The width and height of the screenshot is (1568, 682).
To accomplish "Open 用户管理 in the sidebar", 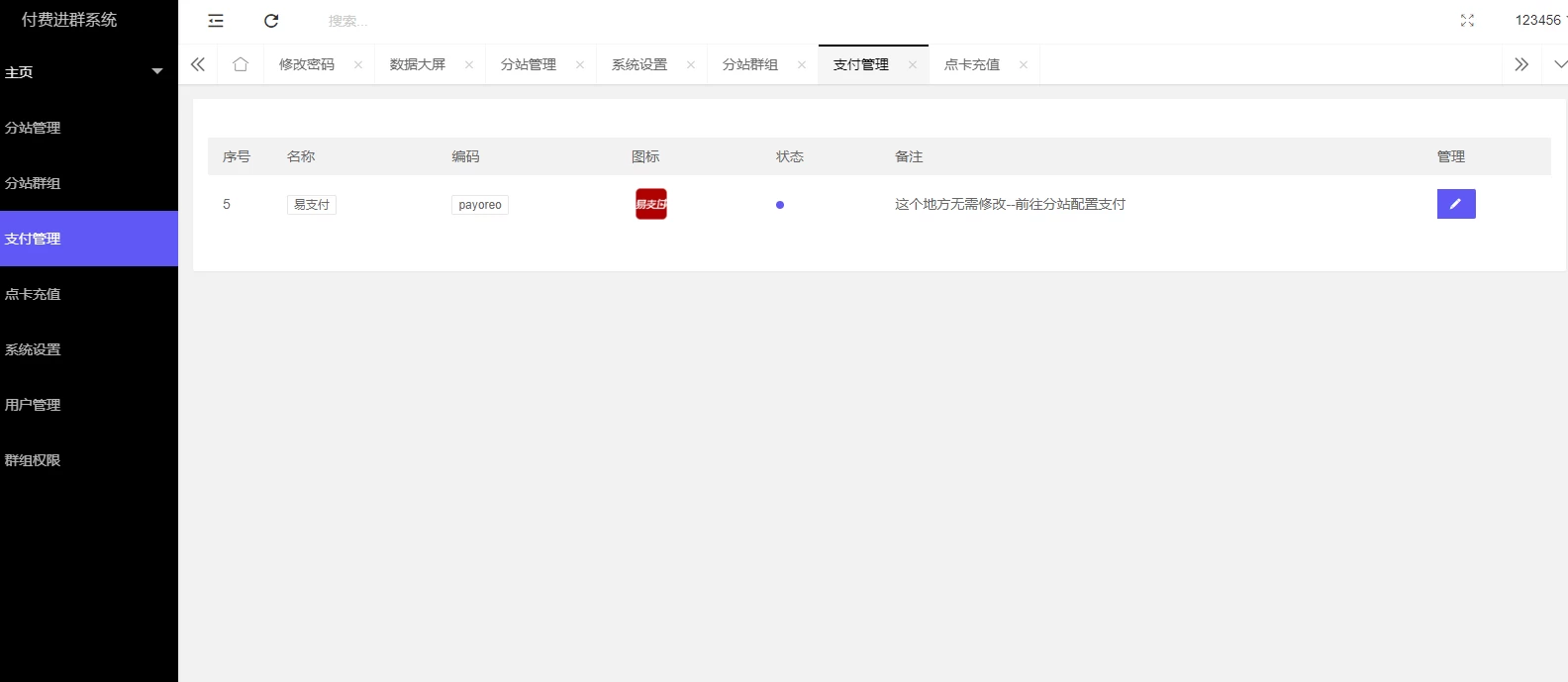I will pyautogui.click(x=34, y=405).
